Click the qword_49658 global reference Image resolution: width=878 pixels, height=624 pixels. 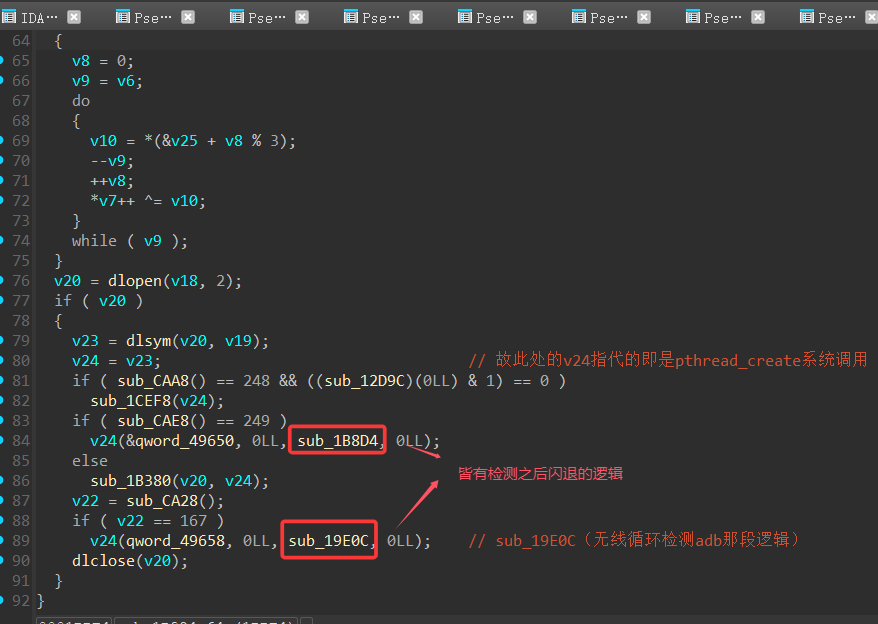pyautogui.click(x=176, y=541)
